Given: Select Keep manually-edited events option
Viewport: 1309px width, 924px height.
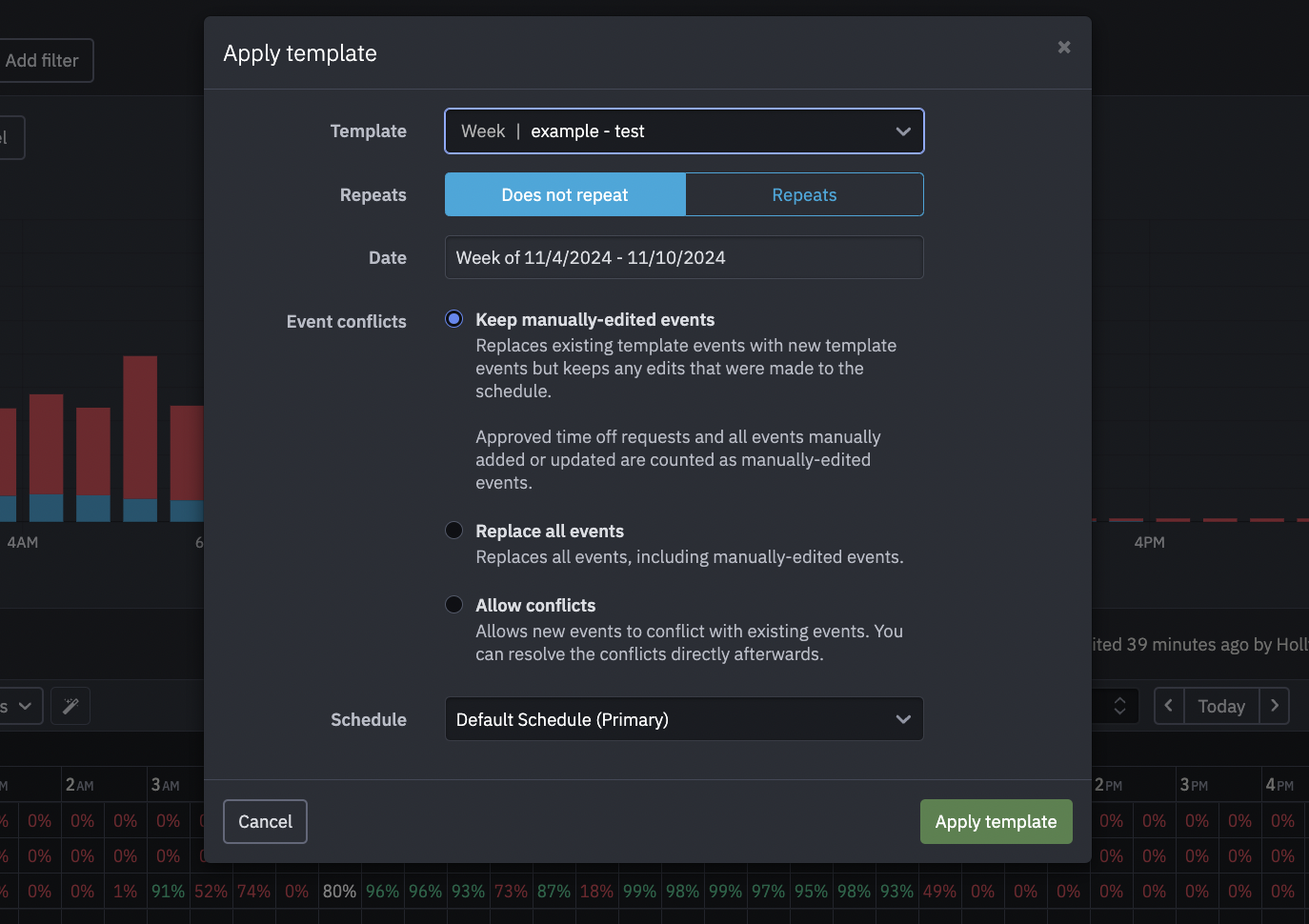Looking at the screenshot, I should (454, 319).
